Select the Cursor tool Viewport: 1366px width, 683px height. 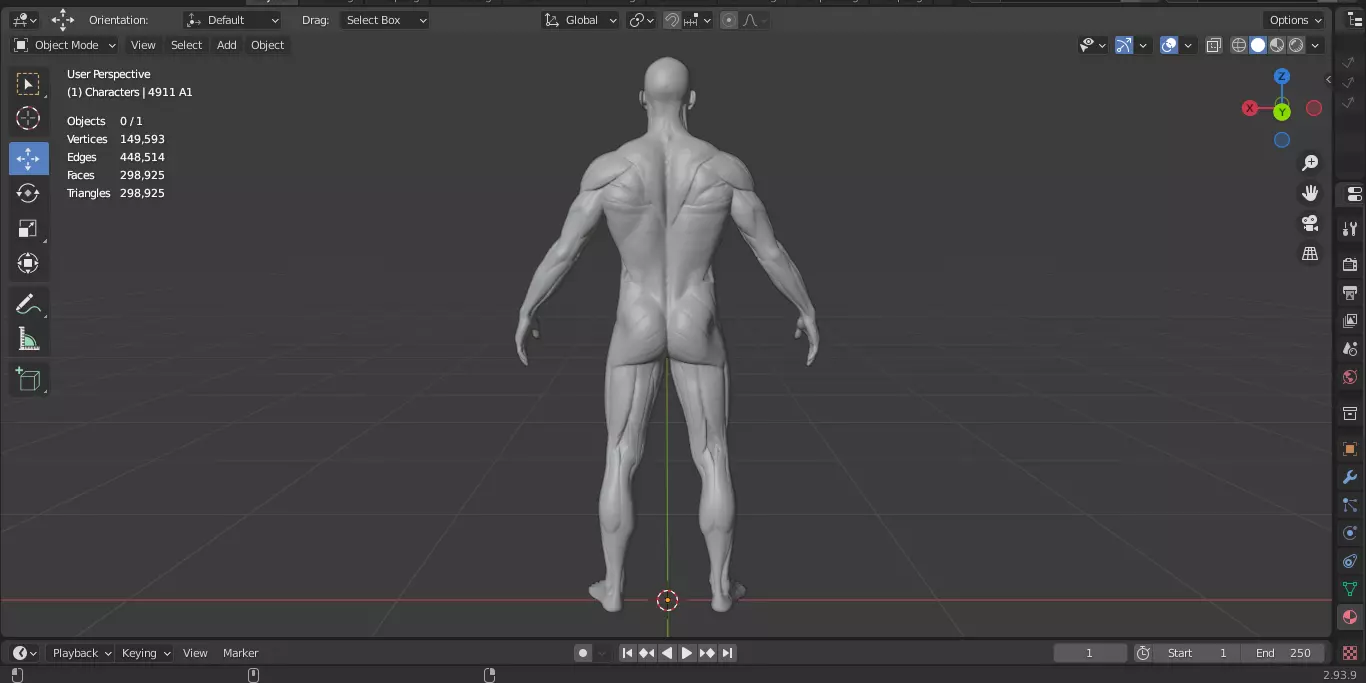pos(28,118)
